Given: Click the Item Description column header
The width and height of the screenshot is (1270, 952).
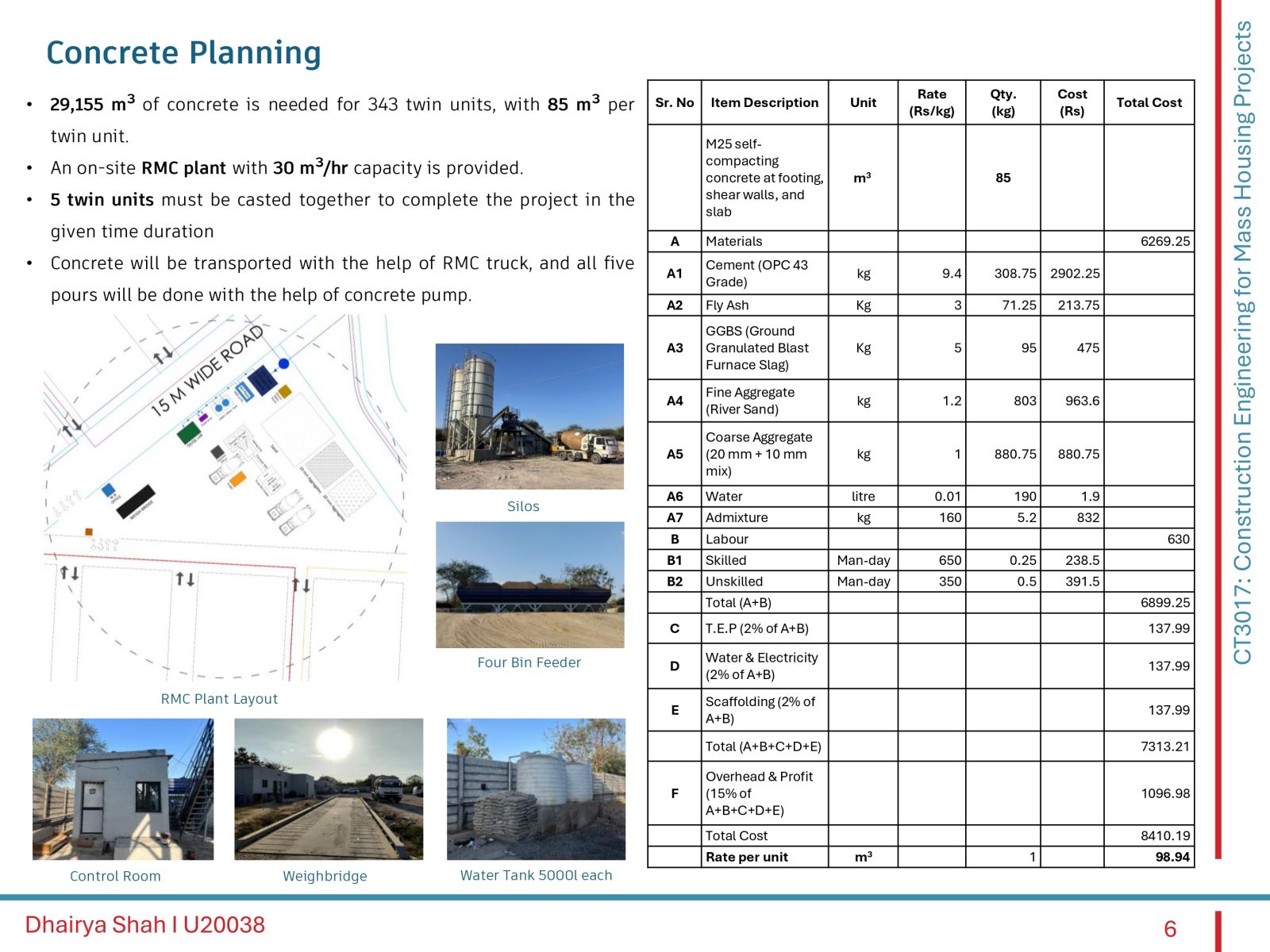Looking at the screenshot, I should click(764, 102).
